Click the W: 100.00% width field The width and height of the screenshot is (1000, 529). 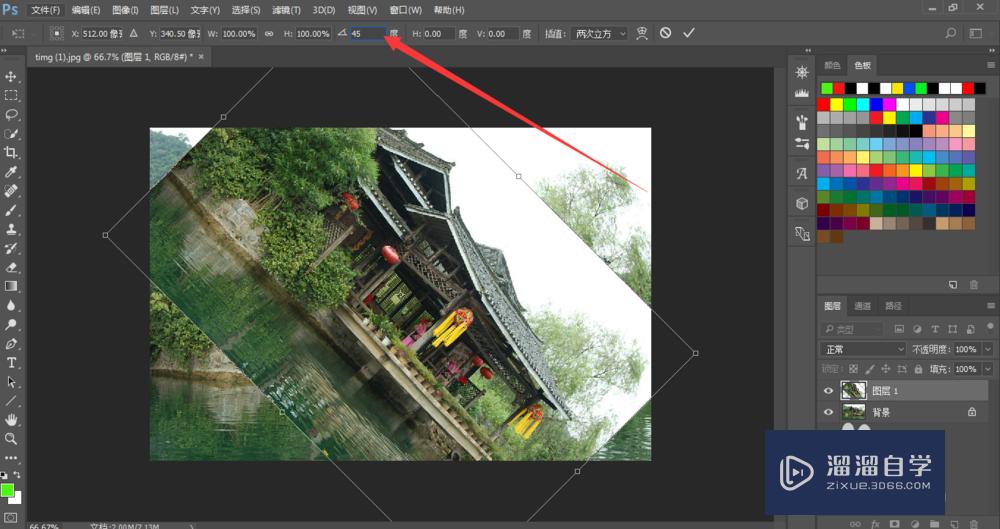239,34
